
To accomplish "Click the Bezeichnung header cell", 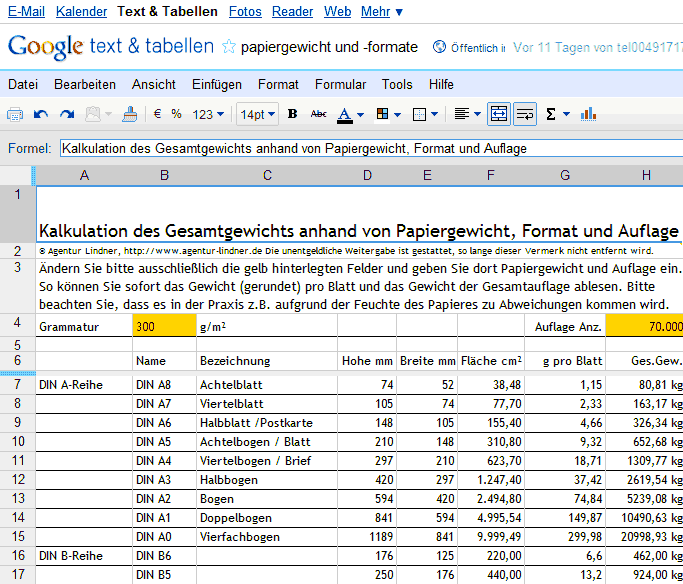I will point(267,361).
